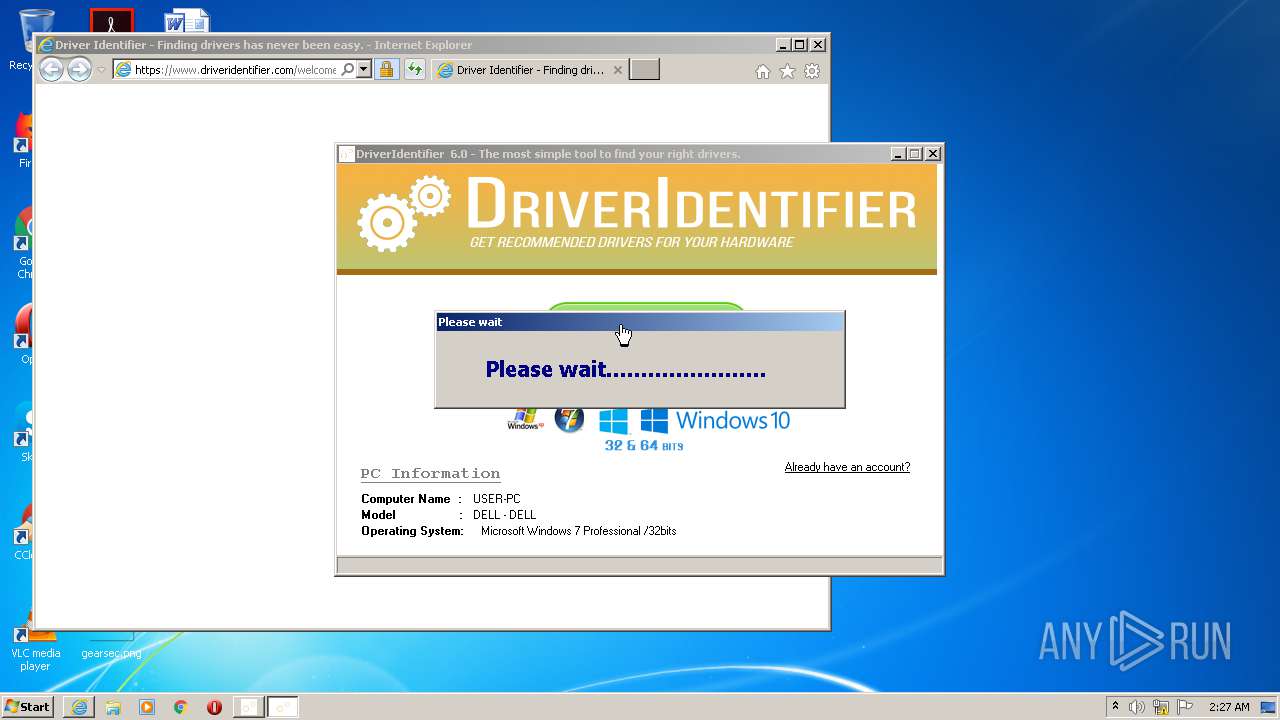1280x720 pixels.
Task: Minimize the DriverIdentifier 6.0 window
Action: 897,154
